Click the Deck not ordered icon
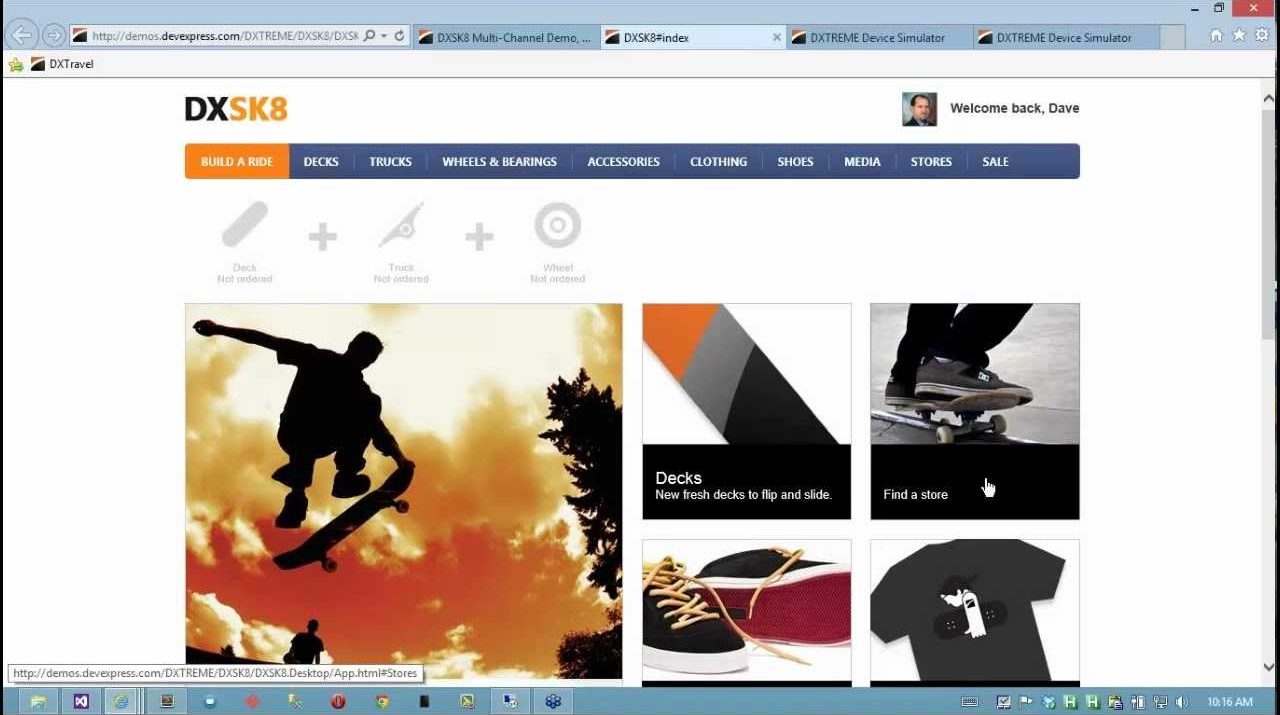The image size is (1280, 715). pyautogui.click(x=245, y=226)
